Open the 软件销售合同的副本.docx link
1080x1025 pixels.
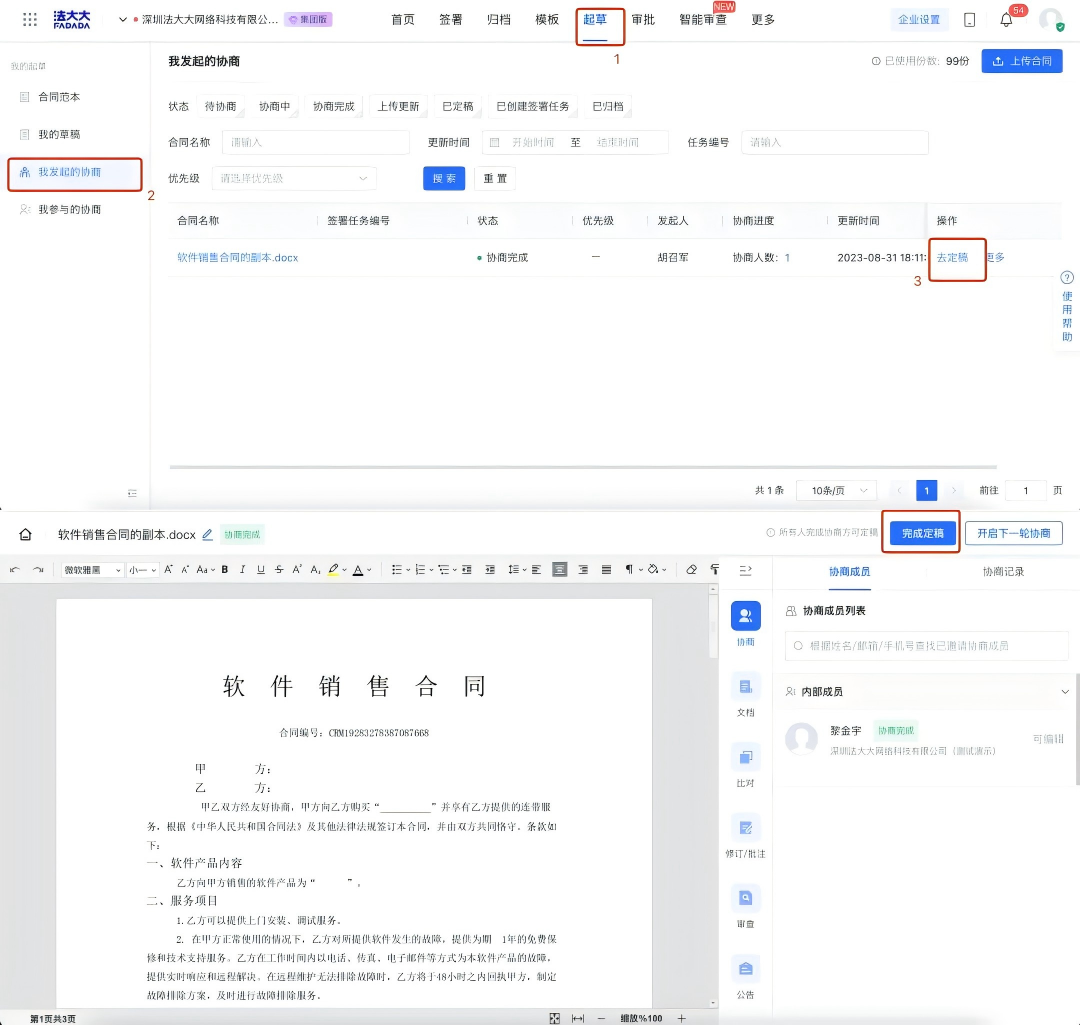[238, 257]
